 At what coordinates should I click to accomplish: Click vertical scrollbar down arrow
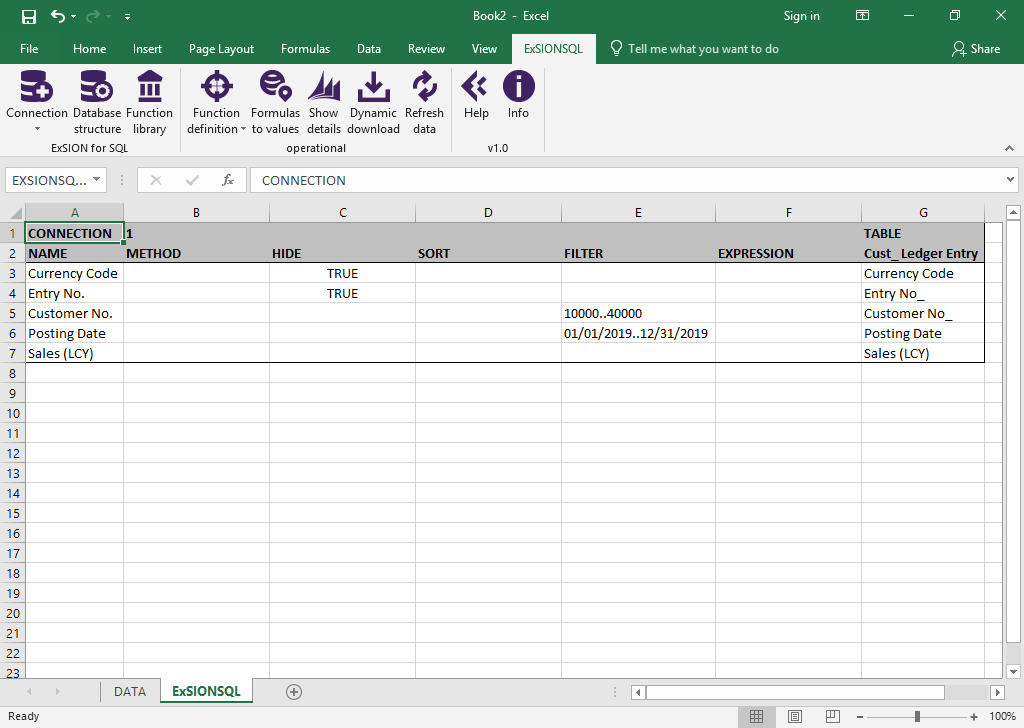[x=1013, y=671]
